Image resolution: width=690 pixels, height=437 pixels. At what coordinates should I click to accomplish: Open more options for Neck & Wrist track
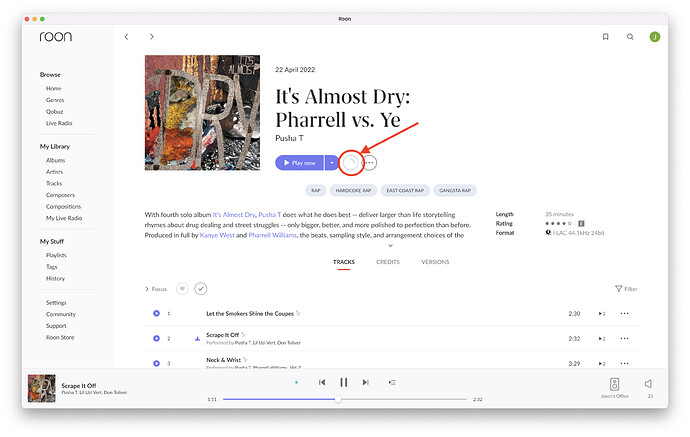[624, 364]
